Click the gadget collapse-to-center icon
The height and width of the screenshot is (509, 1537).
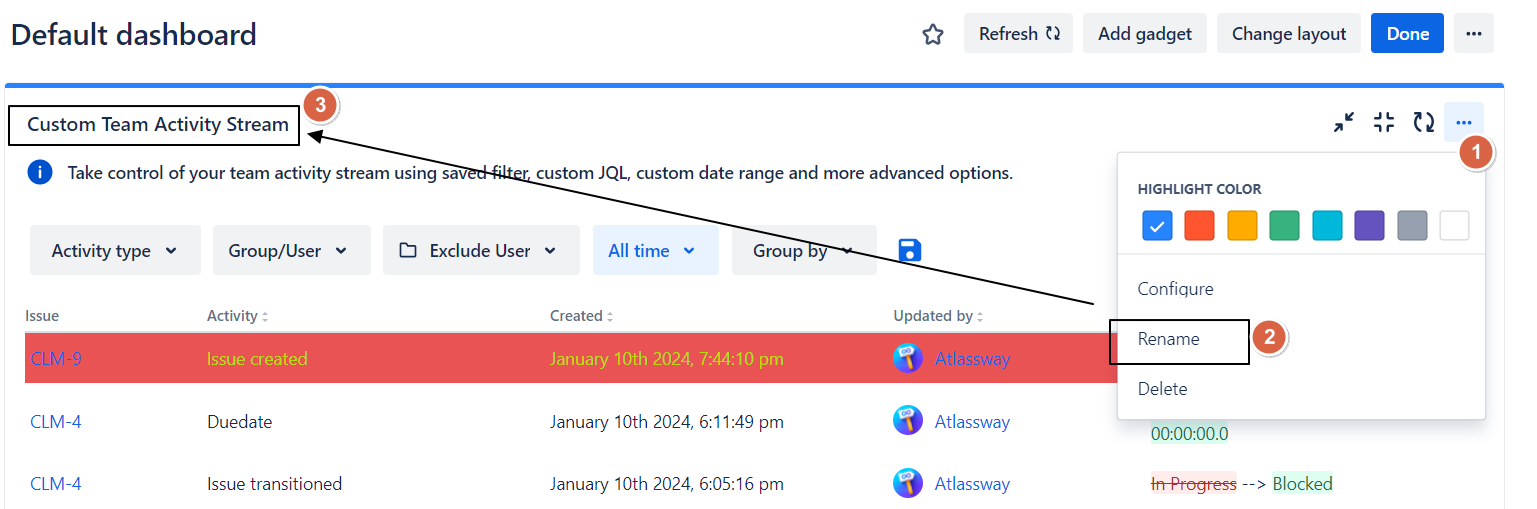pos(1384,123)
